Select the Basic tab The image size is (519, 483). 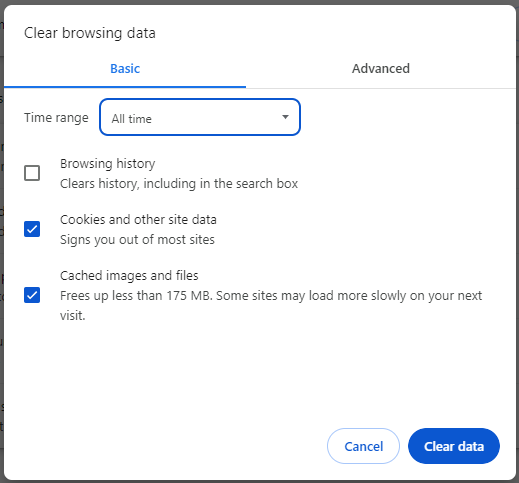tap(125, 69)
